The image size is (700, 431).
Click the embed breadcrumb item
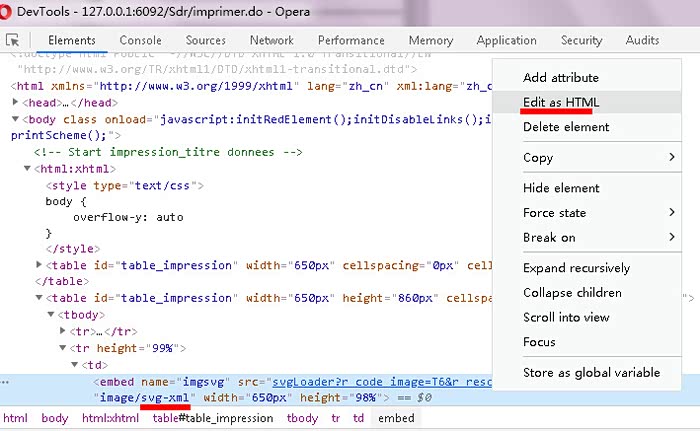pyautogui.click(x=396, y=418)
